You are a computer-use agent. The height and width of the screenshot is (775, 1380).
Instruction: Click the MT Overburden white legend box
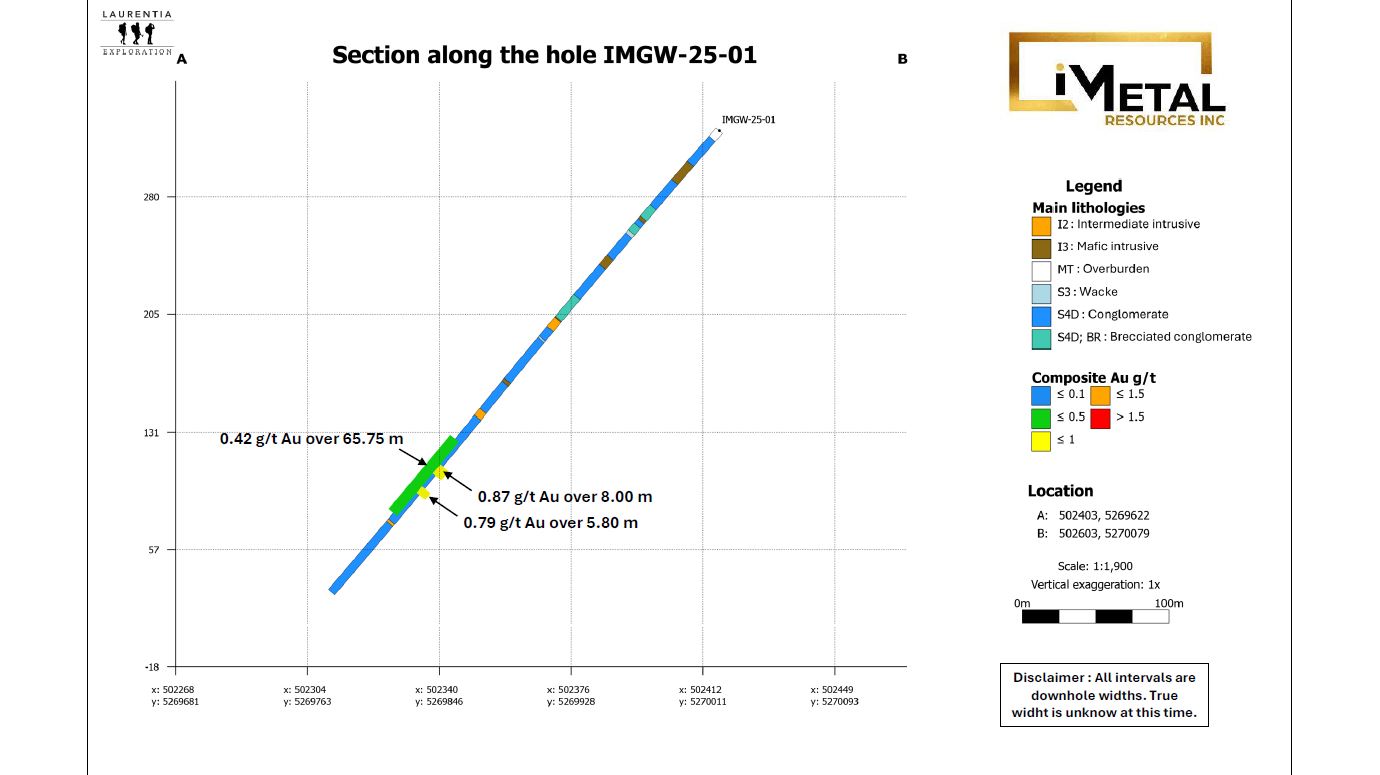(1042, 270)
